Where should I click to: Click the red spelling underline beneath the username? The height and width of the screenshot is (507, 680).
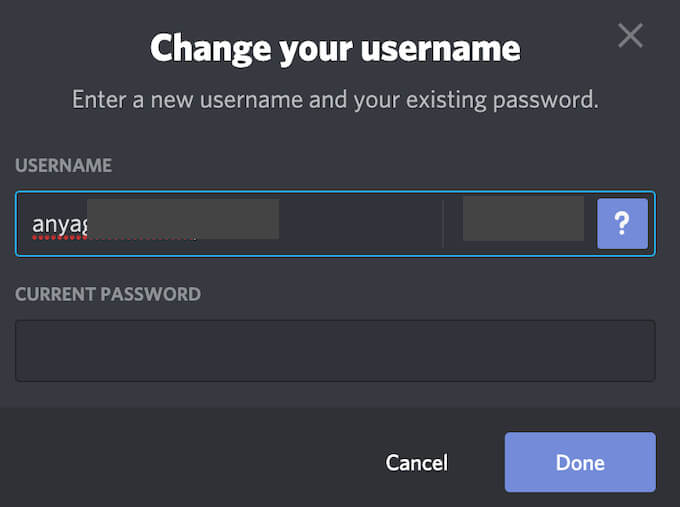[x=60, y=238]
